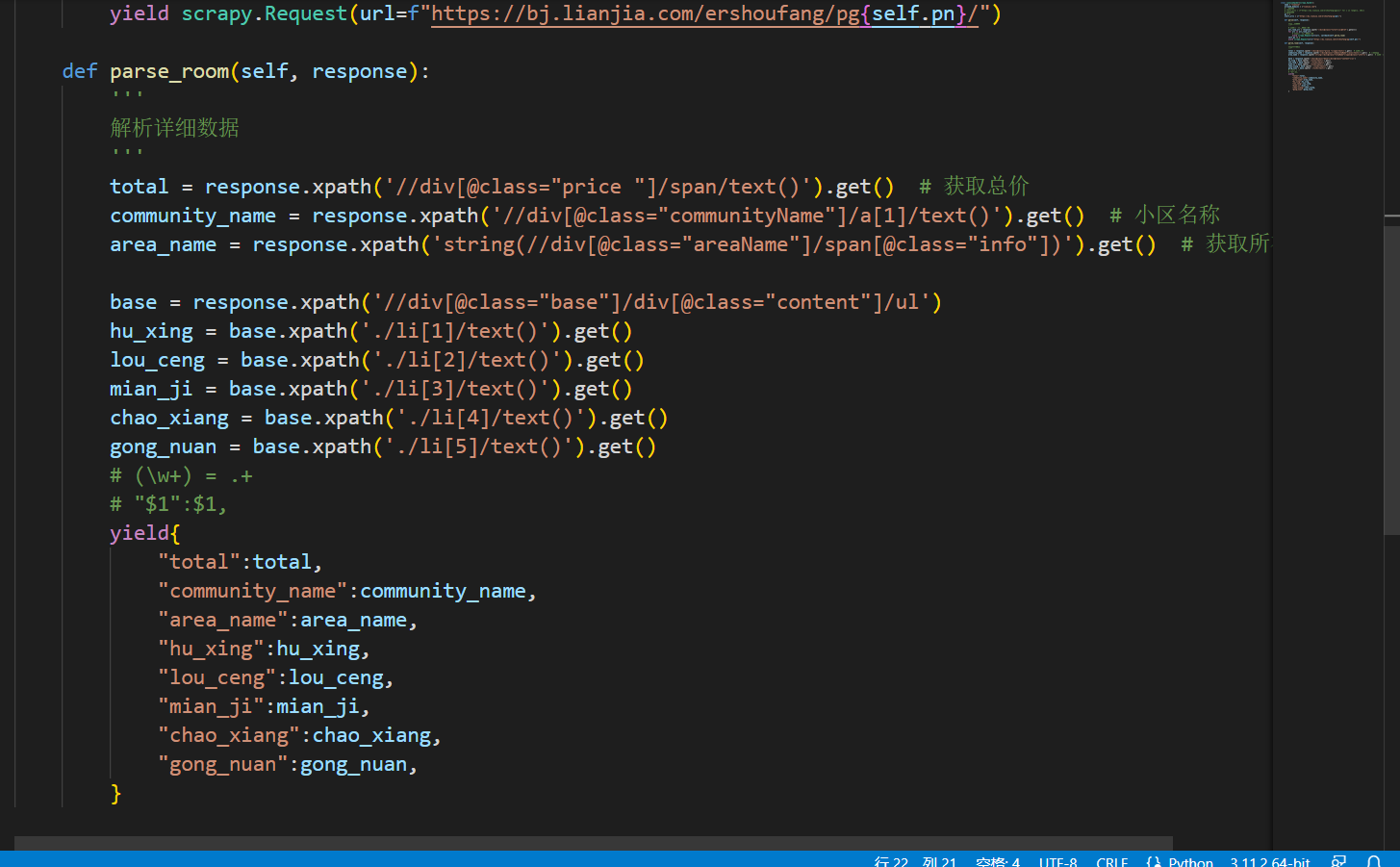The width and height of the screenshot is (1400, 867).
Task: Click the comment '# "$1":$1,'
Action: [x=168, y=504]
